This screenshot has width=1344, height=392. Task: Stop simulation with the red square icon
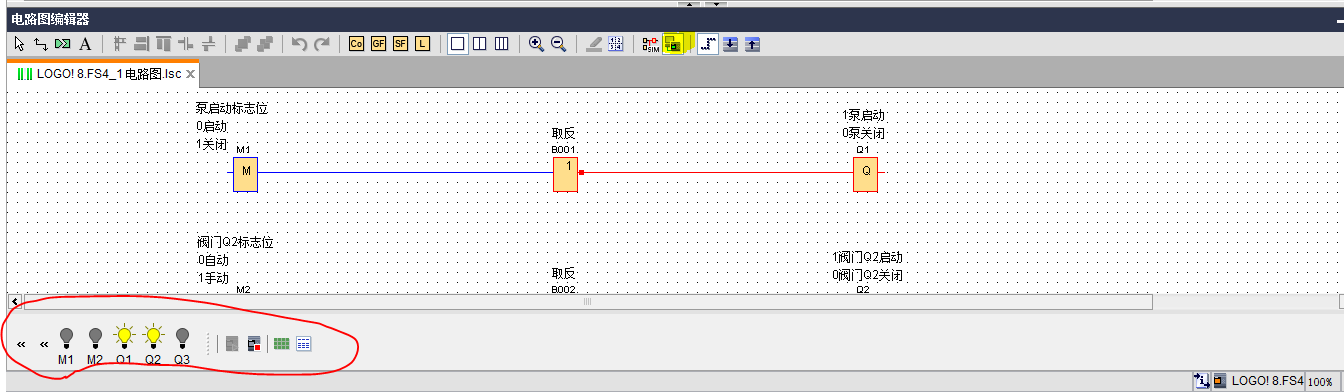click(254, 344)
